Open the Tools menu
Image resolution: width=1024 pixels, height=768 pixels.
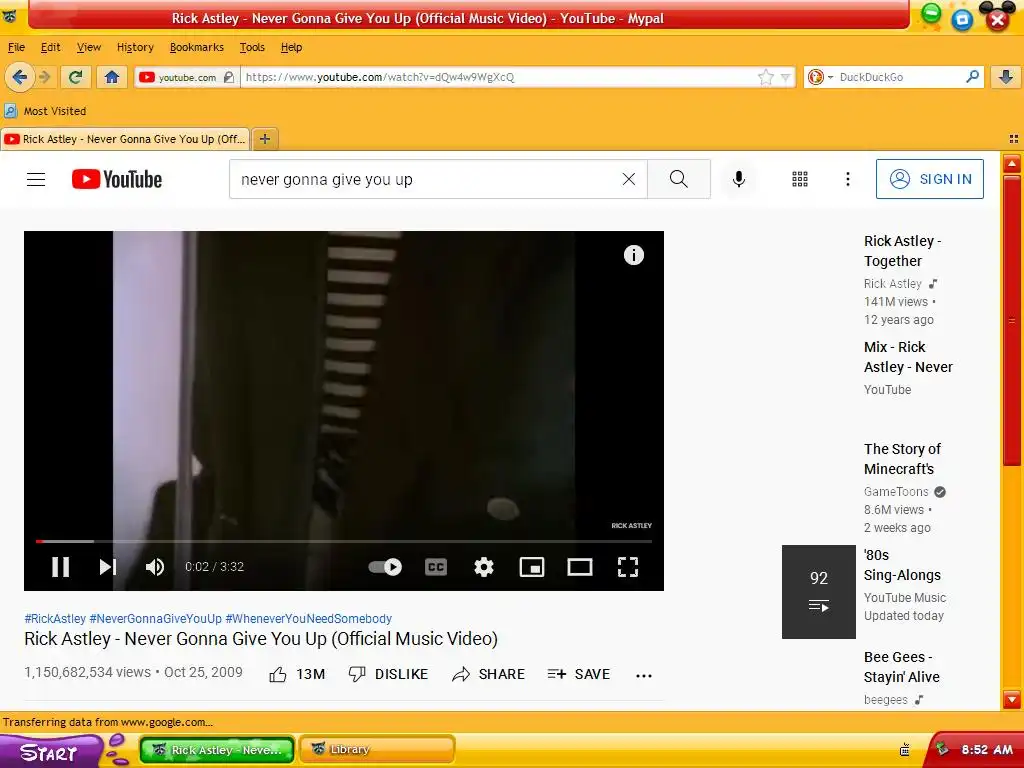[x=252, y=47]
